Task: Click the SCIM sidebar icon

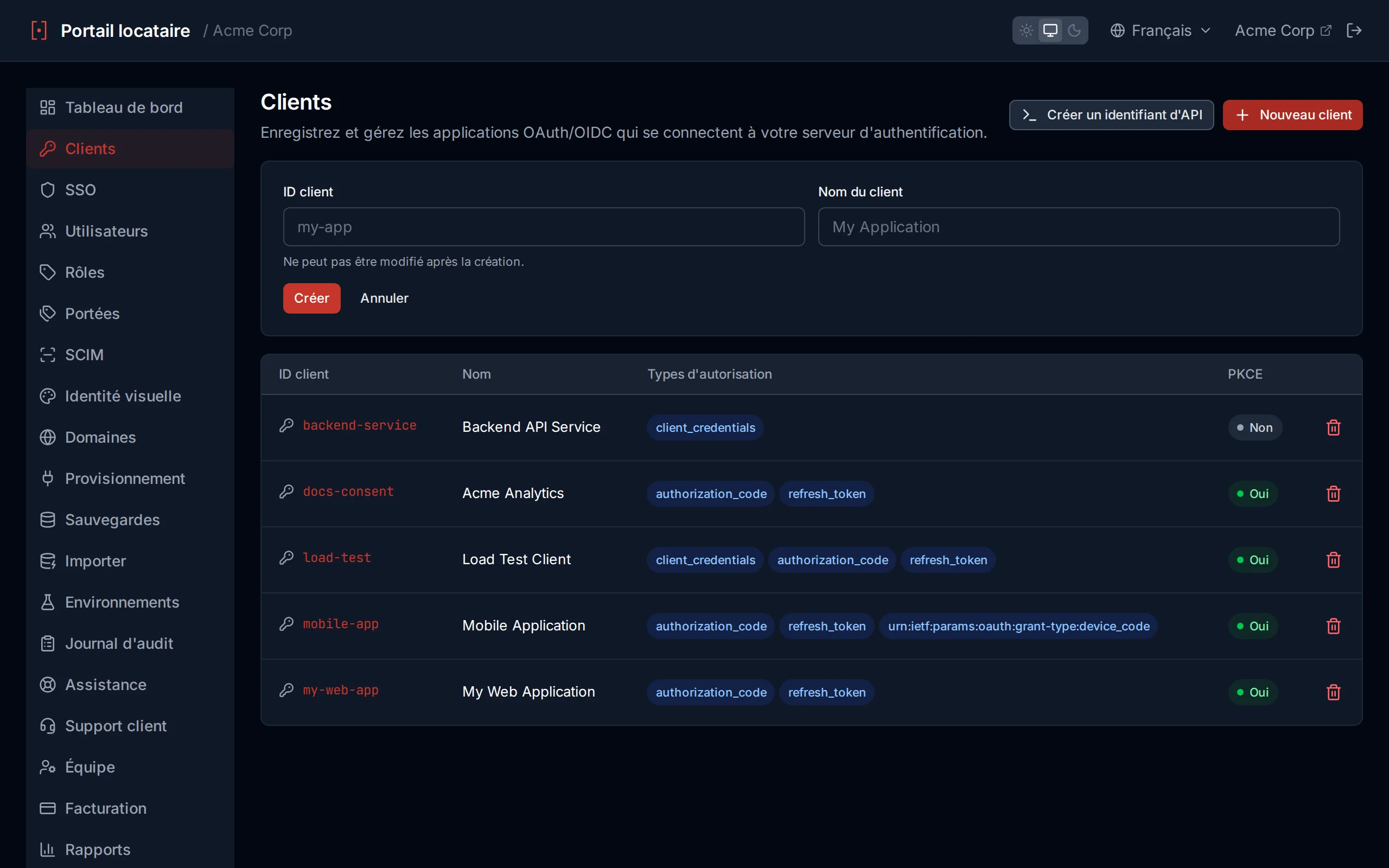Action: (48, 355)
